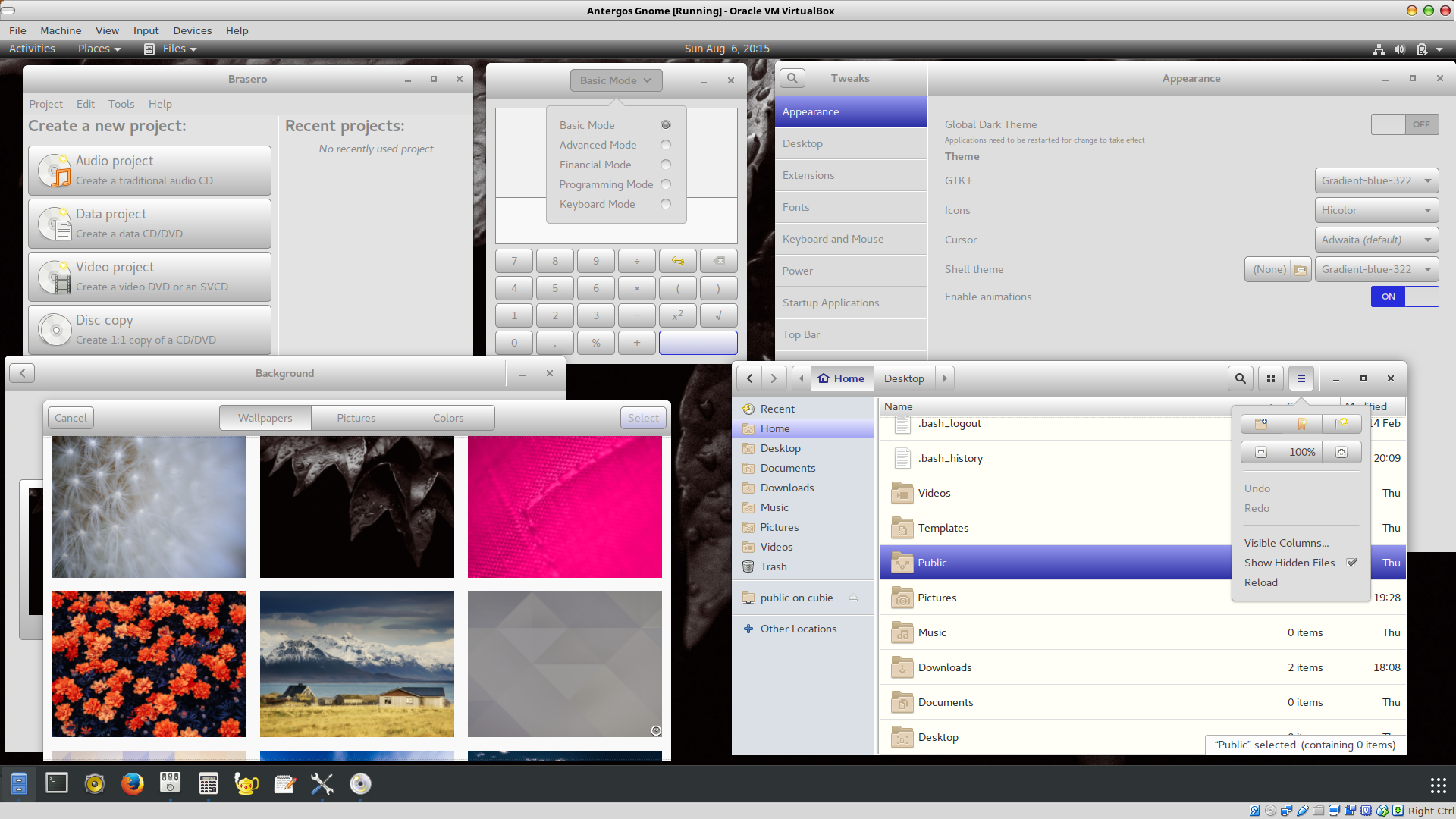
Task: Toggle Global Dark Theme switch
Action: (x=1404, y=124)
